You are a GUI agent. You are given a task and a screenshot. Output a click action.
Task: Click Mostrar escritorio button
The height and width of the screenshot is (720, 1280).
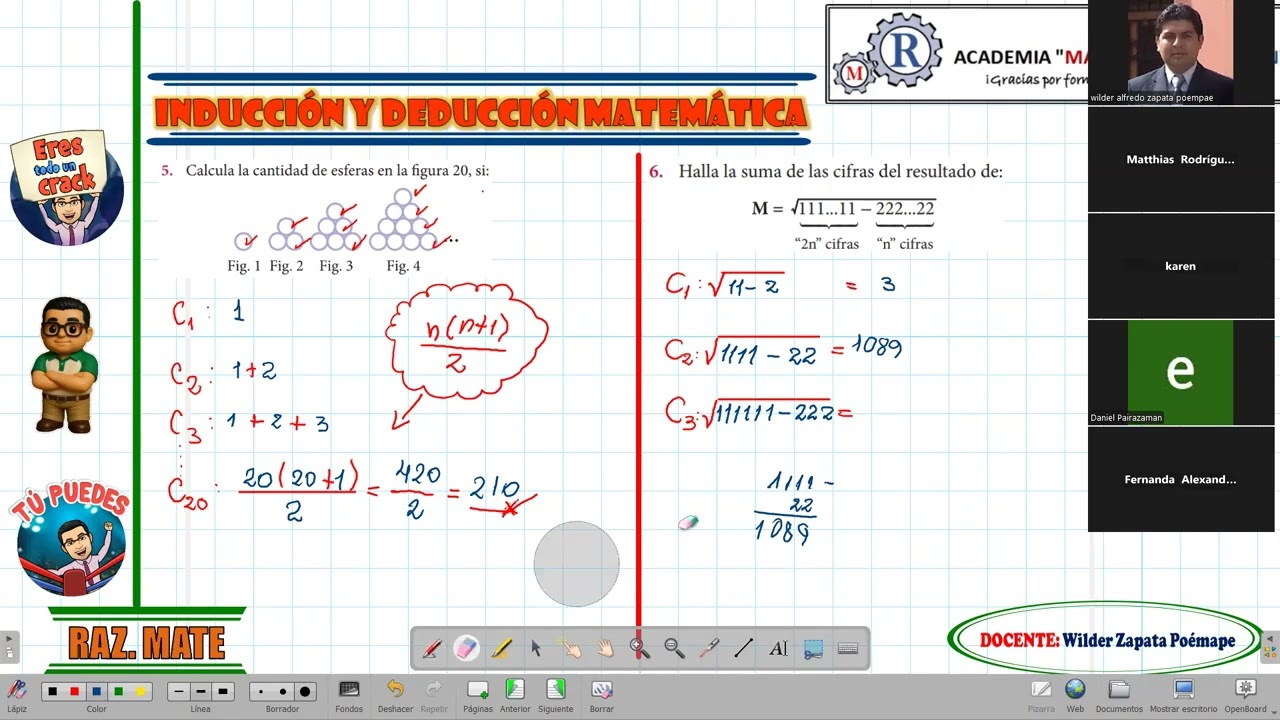(x=1183, y=695)
